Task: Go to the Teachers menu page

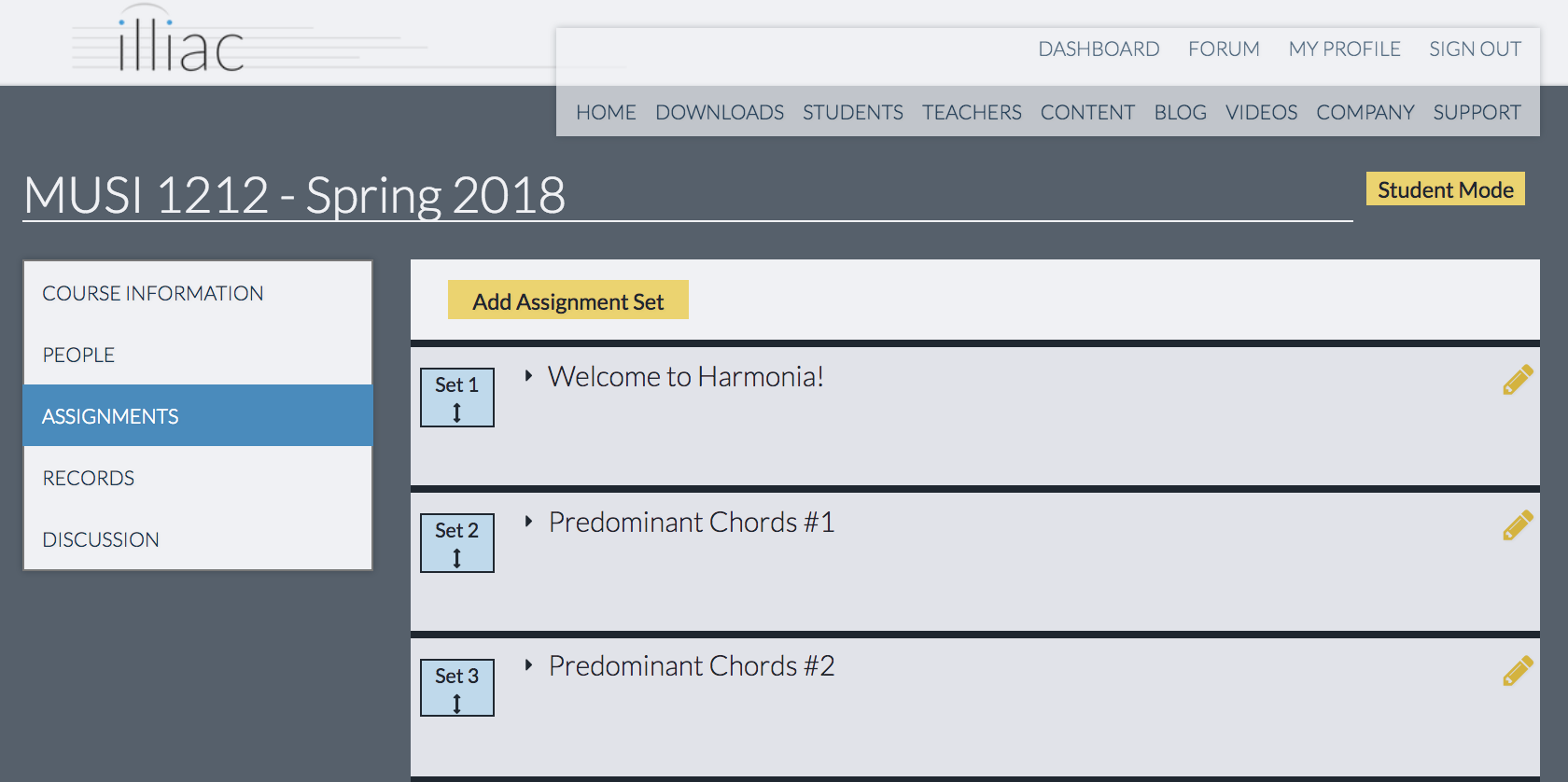Action: click(x=972, y=112)
